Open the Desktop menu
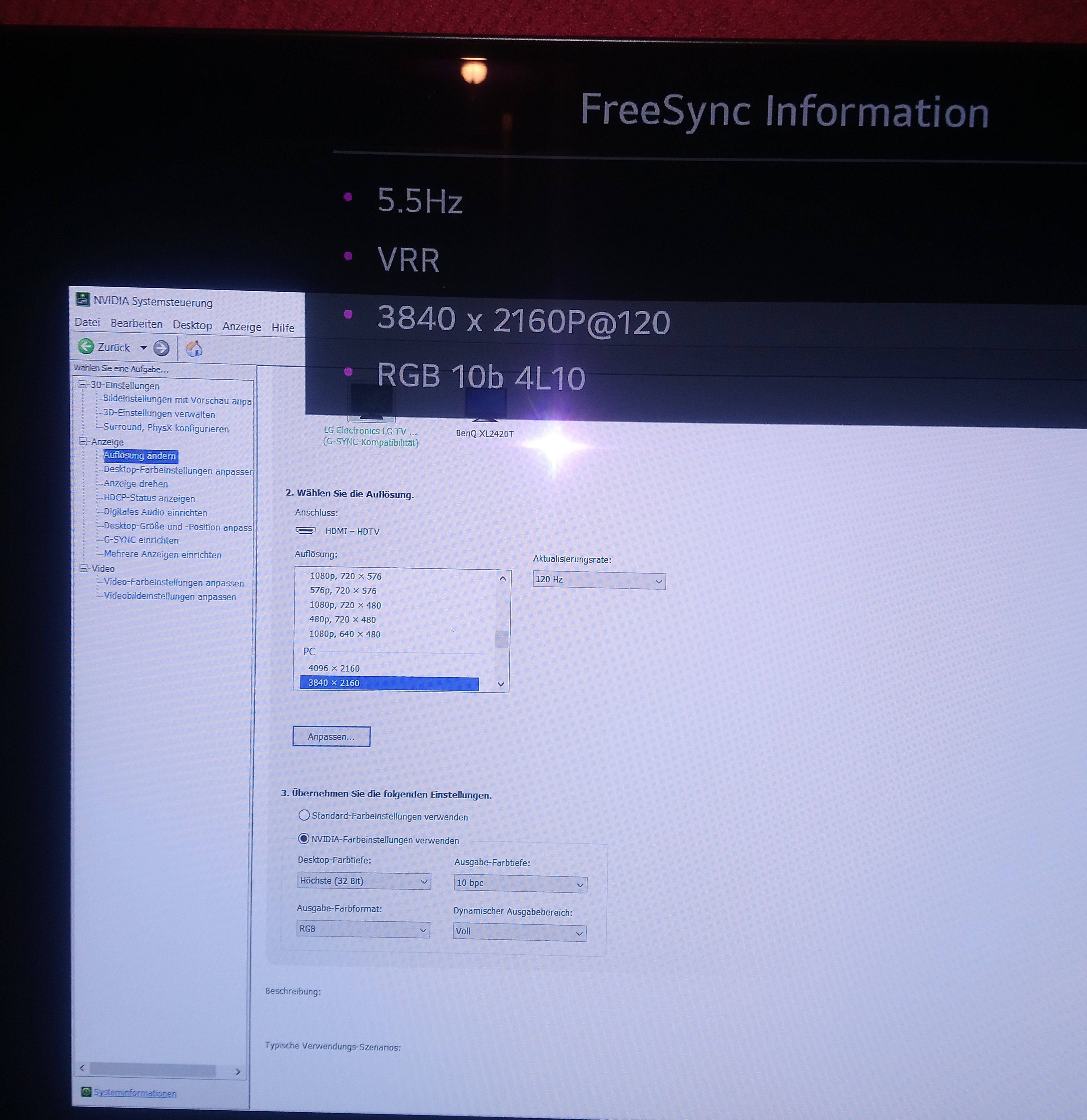 [x=193, y=325]
